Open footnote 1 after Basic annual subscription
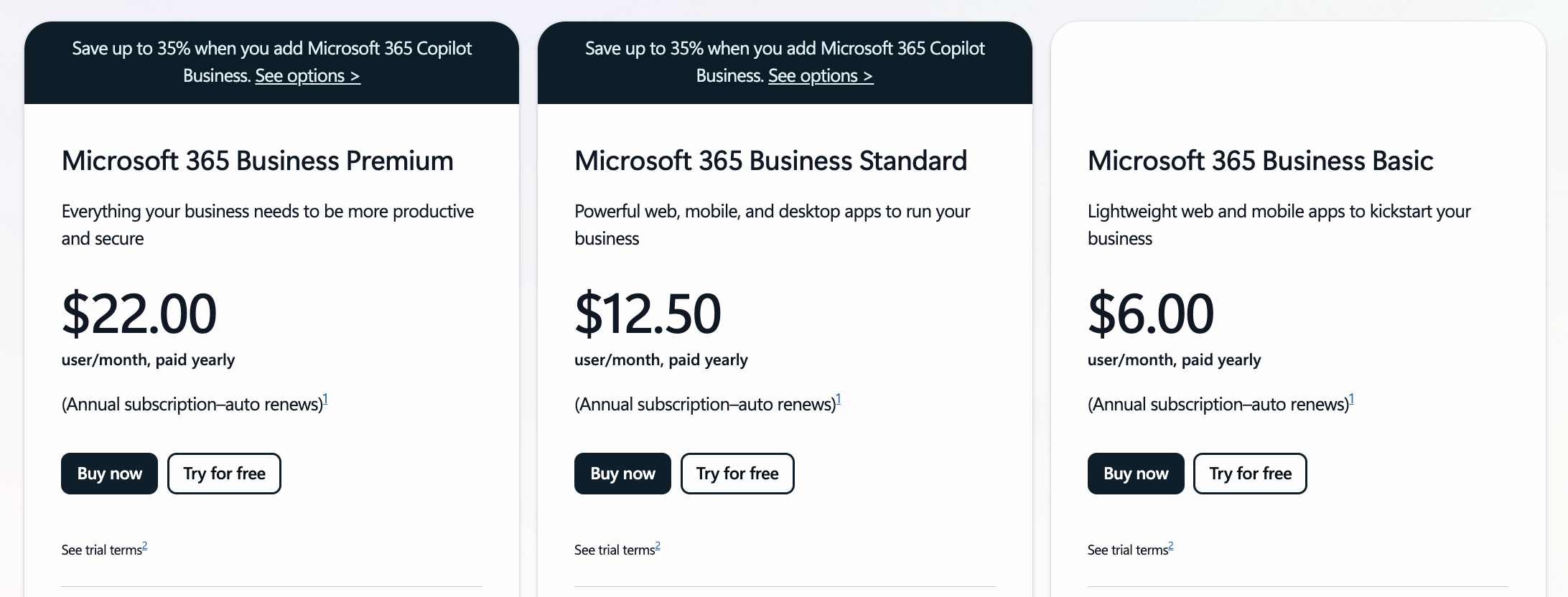1568x597 pixels. pos(1352,399)
